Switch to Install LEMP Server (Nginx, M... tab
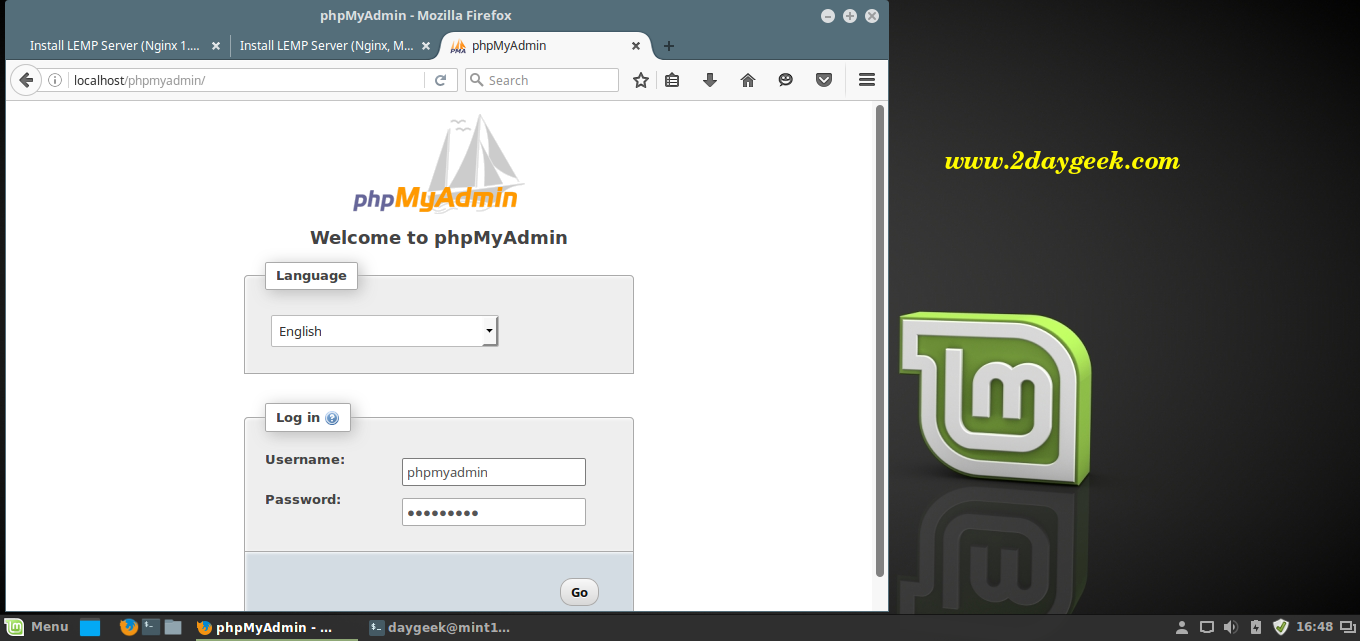Viewport: 1360px width, 641px height. pyautogui.click(x=335, y=46)
